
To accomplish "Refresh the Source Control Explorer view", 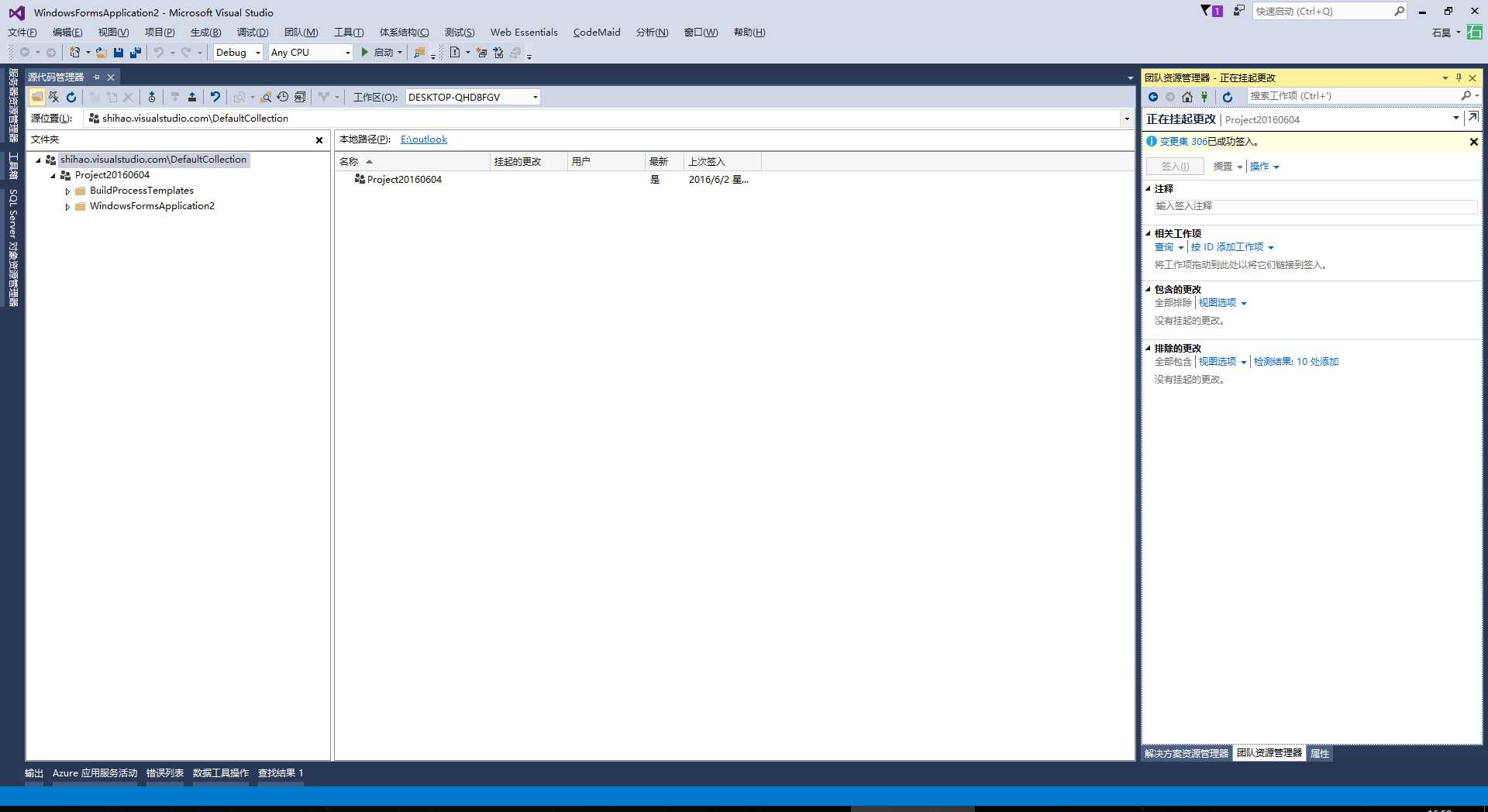I will point(71,97).
